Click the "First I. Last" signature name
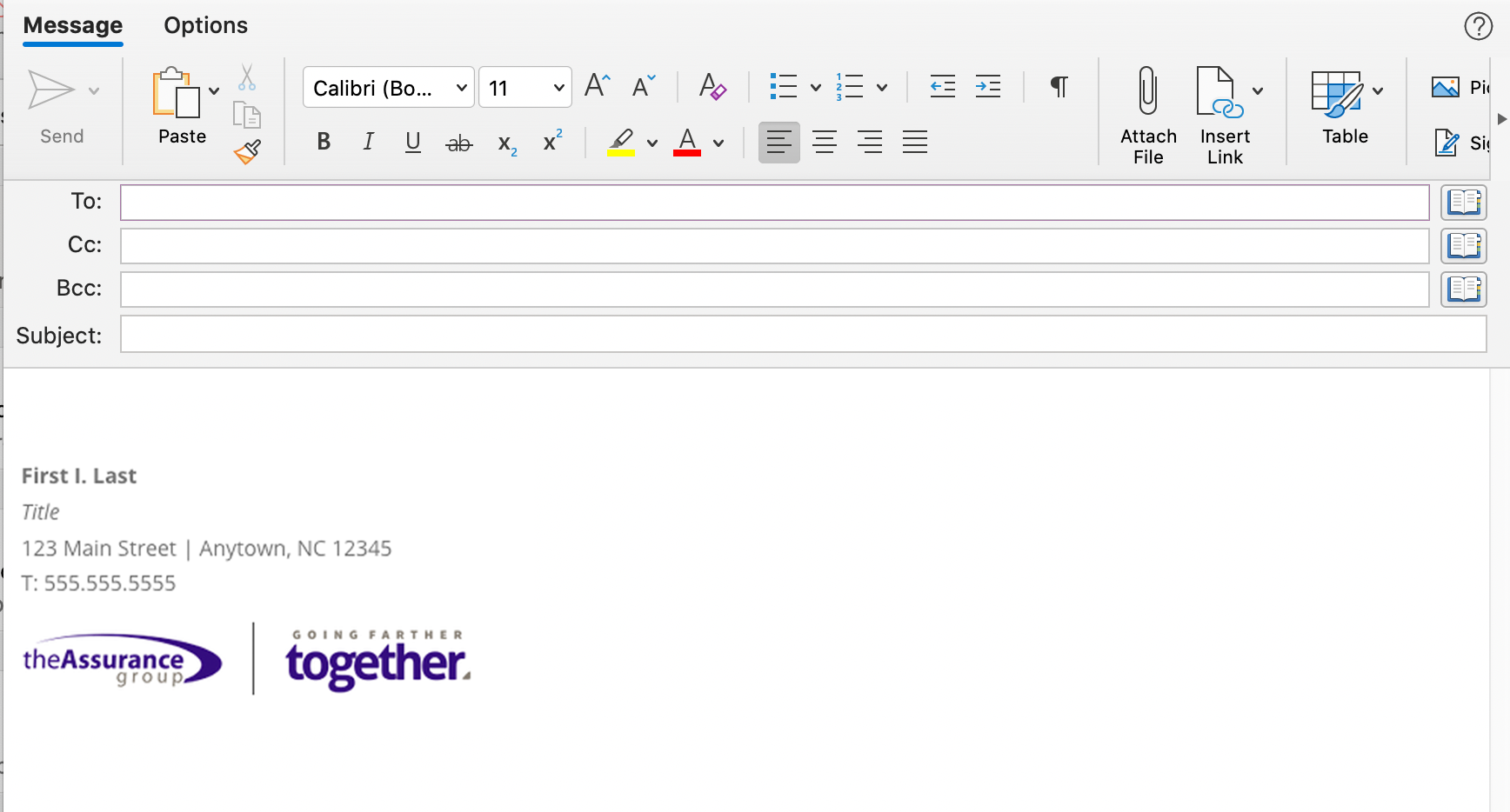 pos(79,476)
